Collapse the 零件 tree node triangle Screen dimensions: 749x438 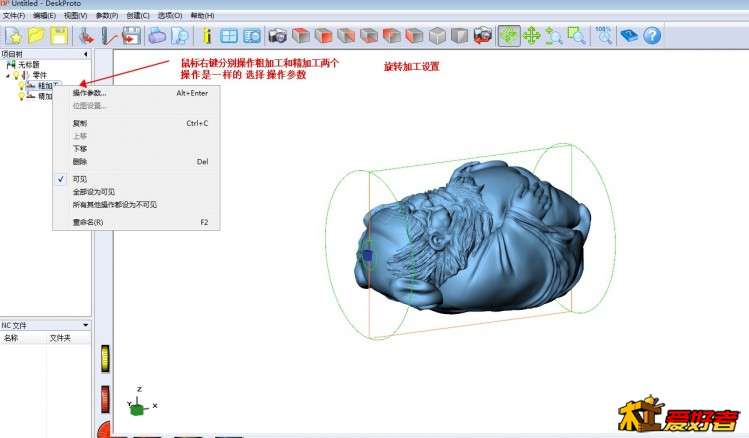click(x=5, y=75)
